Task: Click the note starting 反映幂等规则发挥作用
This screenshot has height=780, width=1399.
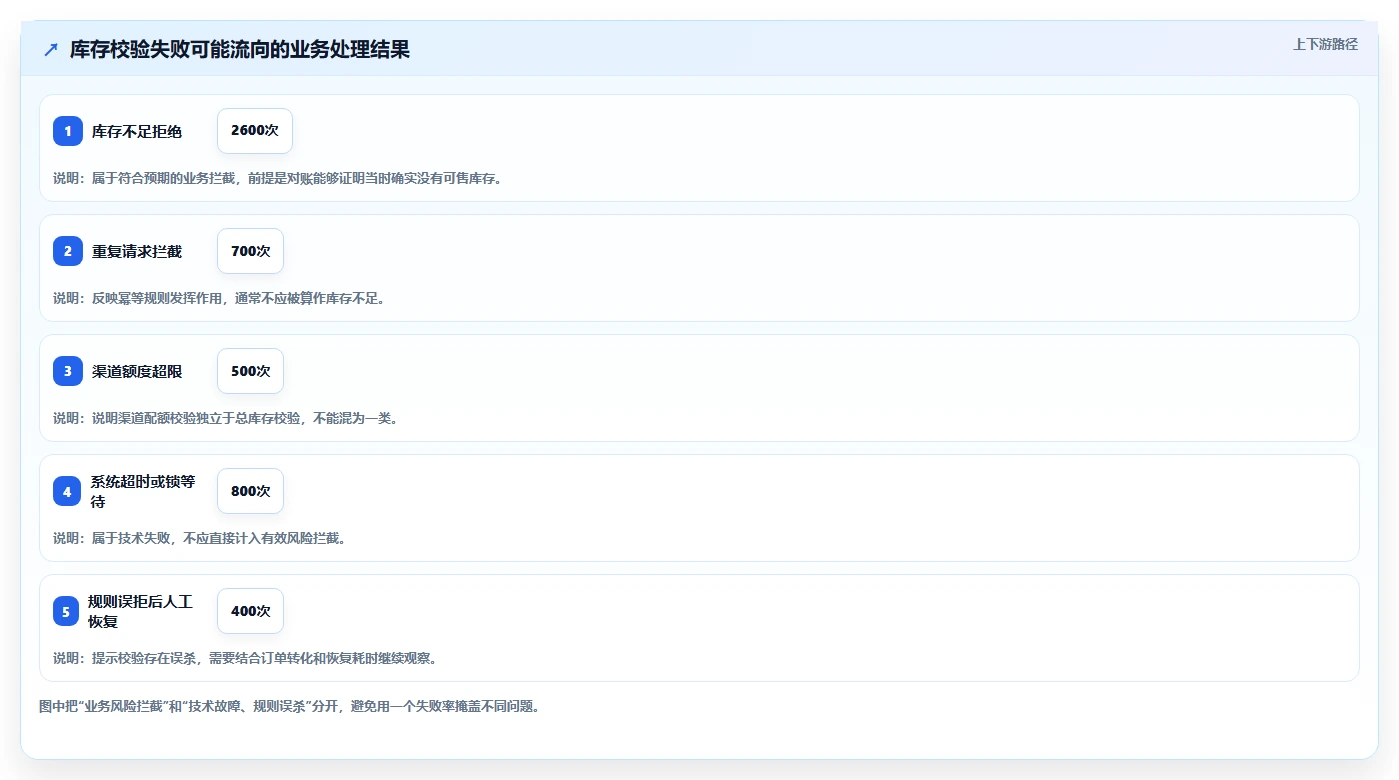Action: [x=219, y=298]
